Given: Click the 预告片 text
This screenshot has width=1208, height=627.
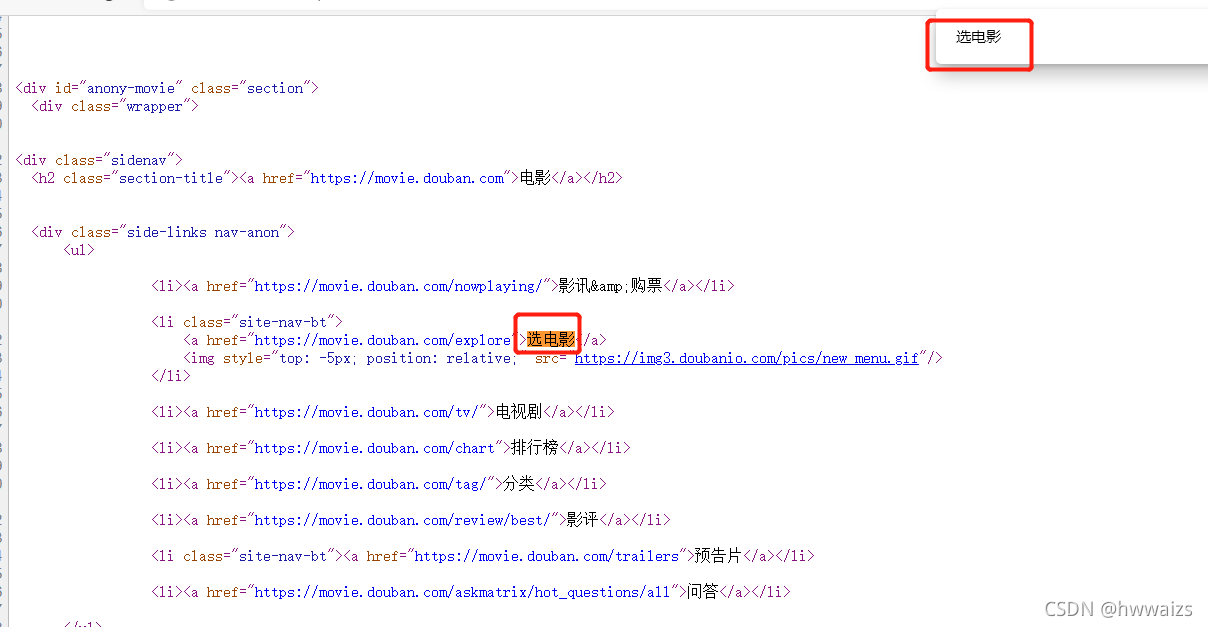Looking at the screenshot, I should click(719, 556).
